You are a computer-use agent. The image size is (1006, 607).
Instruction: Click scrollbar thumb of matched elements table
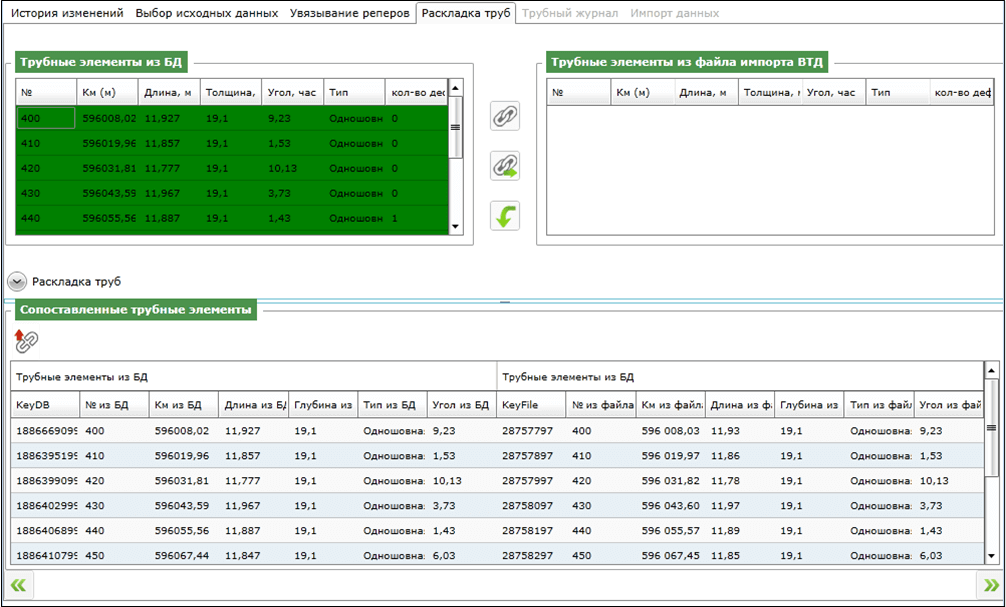(x=992, y=428)
